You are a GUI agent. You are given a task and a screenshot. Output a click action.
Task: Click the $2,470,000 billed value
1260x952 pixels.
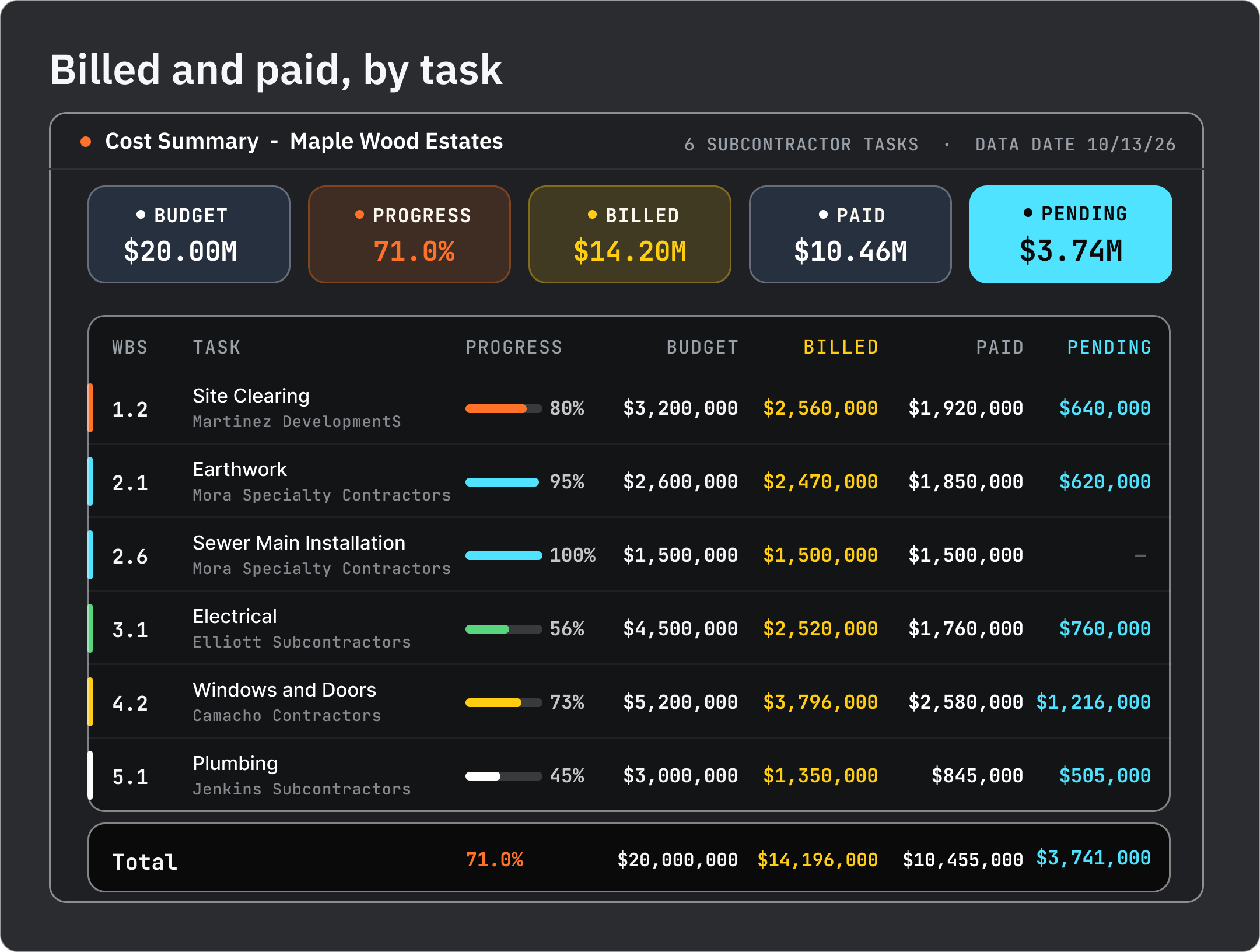[821, 482]
